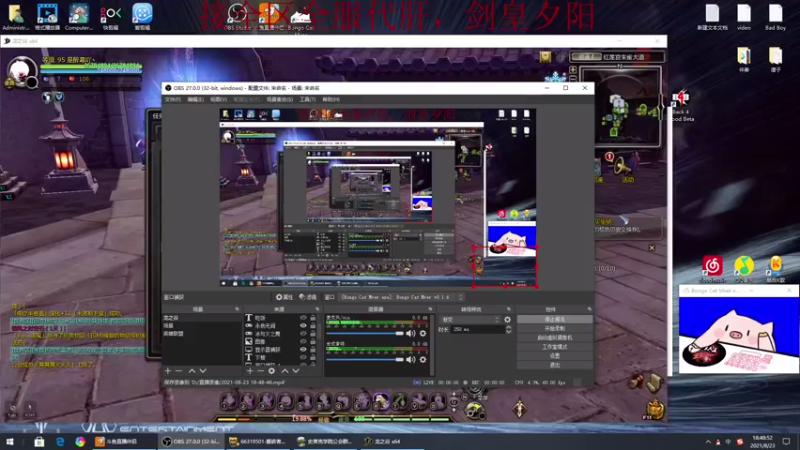The height and width of the screenshot is (450, 800).
Task: Open the Tools (工具) menu in OBS
Action: click(308, 99)
